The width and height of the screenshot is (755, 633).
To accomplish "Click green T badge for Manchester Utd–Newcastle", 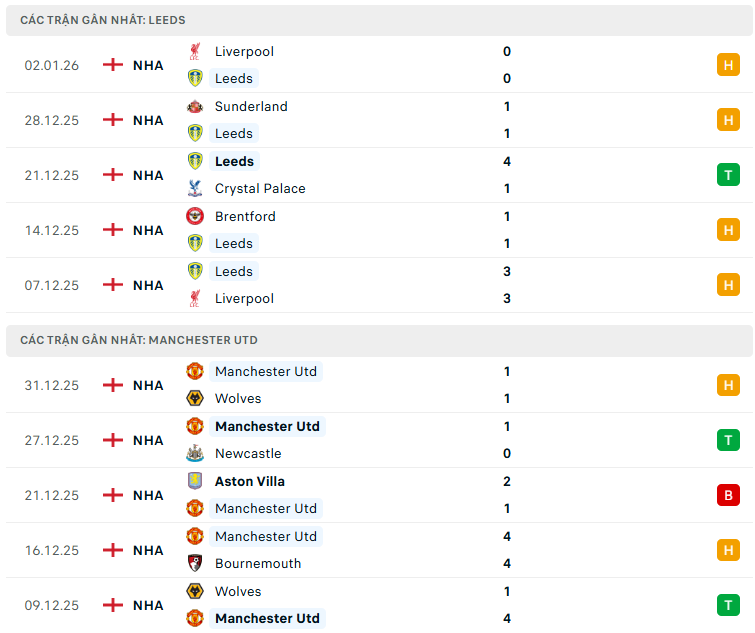I will pyautogui.click(x=728, y=440).
